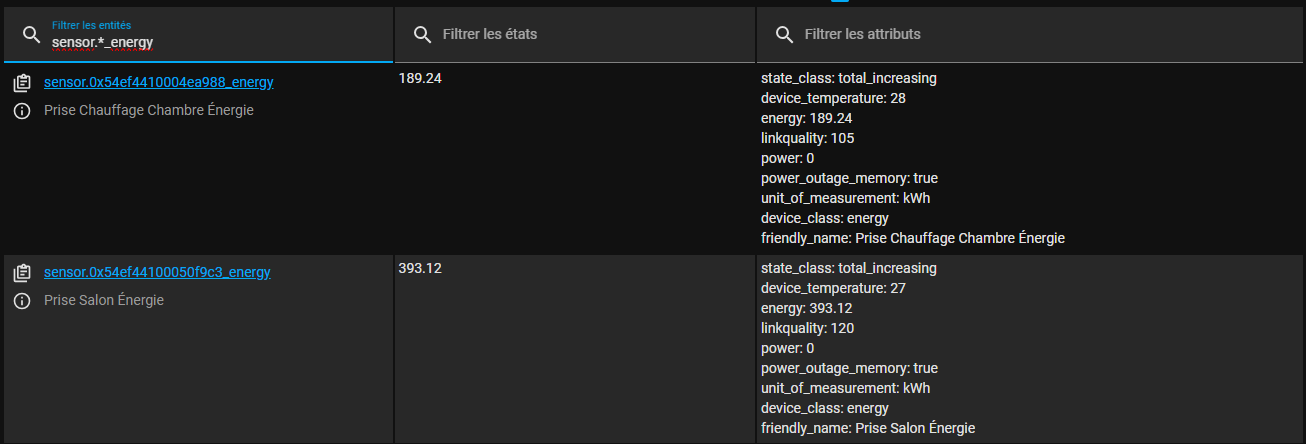
Task: Show info for Prise Salon Énergie
Action: [x=22, y=301]
